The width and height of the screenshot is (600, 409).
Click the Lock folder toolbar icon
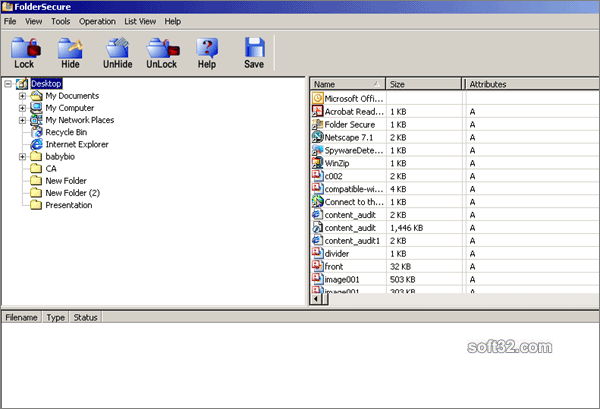tap(25, 48)
